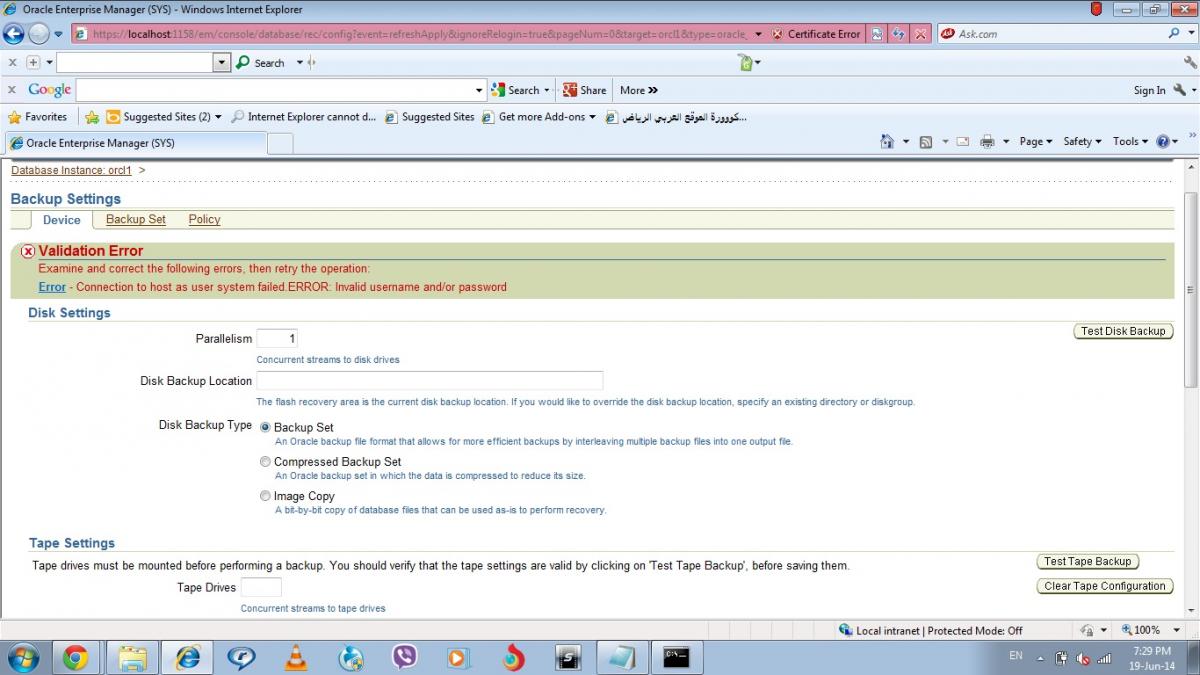The width and height of the screenshot is (1200, 675).
Task: Open VLC media player from taskbar
Action: [x=297, y=657]
